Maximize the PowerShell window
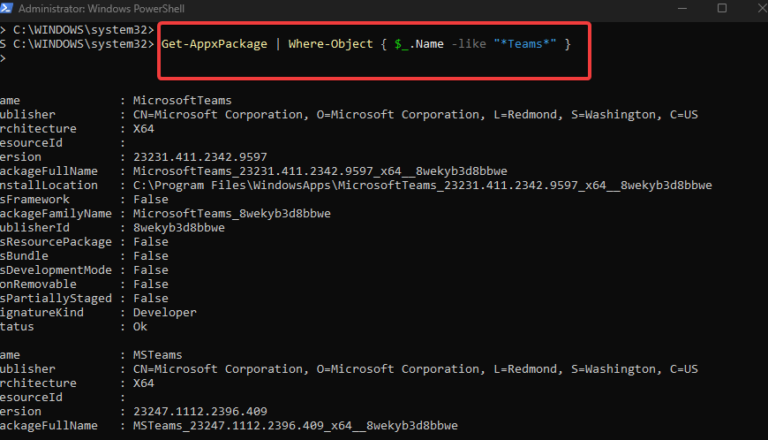The image size is (768, 440). coord(722,8)
